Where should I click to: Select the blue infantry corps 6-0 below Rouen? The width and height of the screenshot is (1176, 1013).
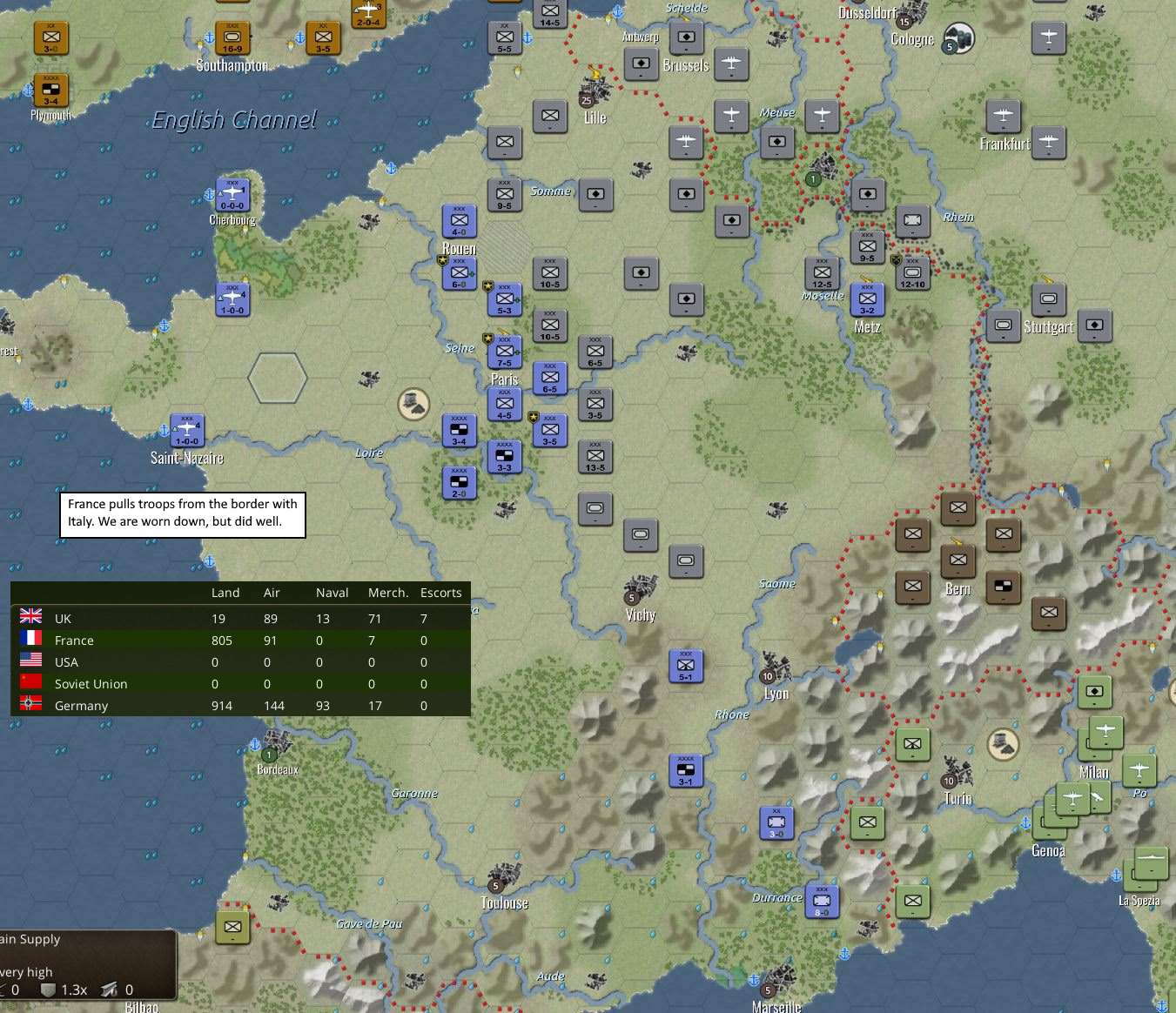click(460, 273)
